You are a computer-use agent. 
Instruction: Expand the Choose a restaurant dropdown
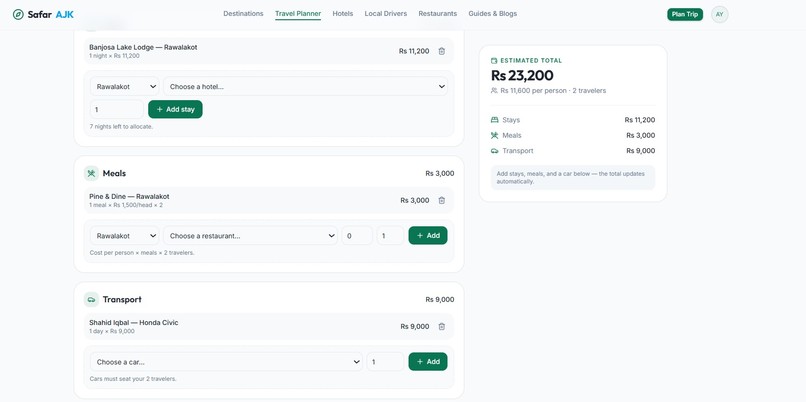click(x=250, y=235)
